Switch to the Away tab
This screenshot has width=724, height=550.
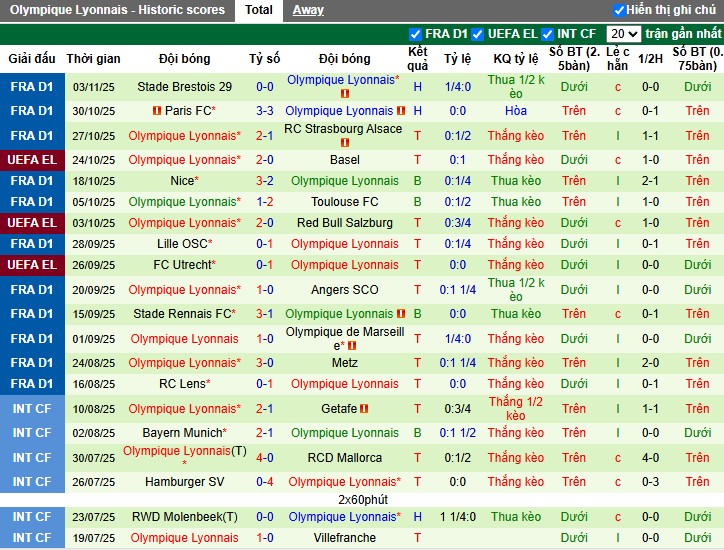click(308, 10)
